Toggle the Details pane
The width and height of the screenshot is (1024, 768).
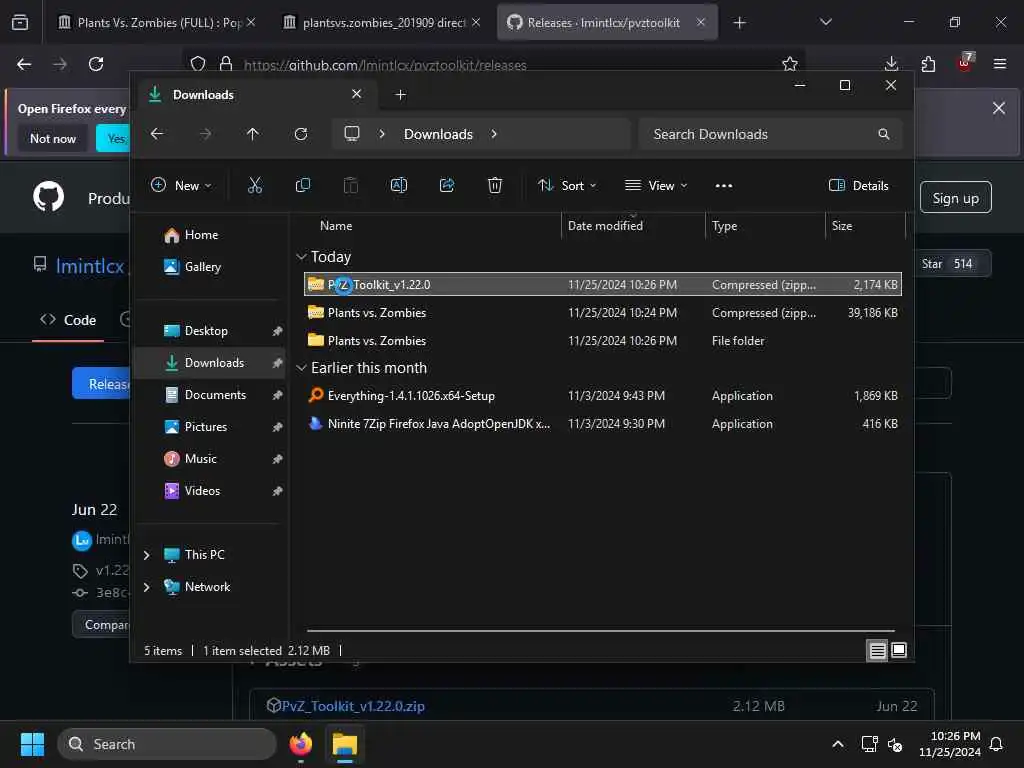pyautogui.click(x=858, y=185)
